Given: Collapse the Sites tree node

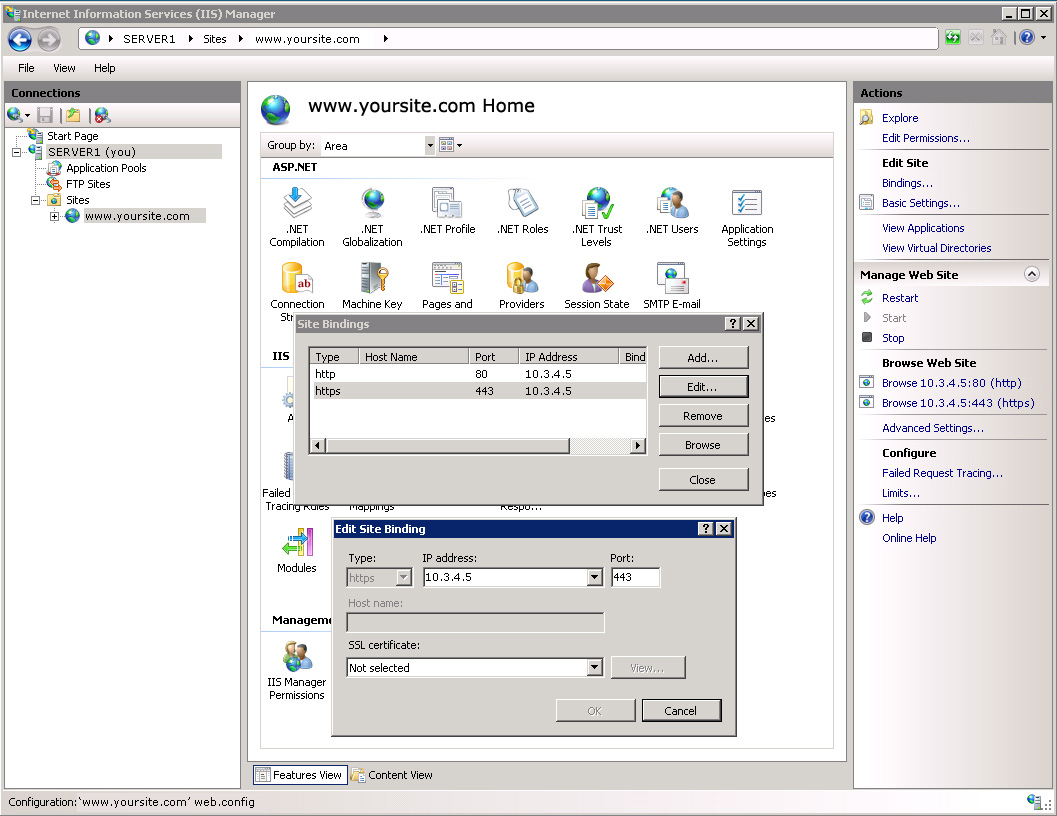Looking at the screenshot, I should [x=35, y=200].
